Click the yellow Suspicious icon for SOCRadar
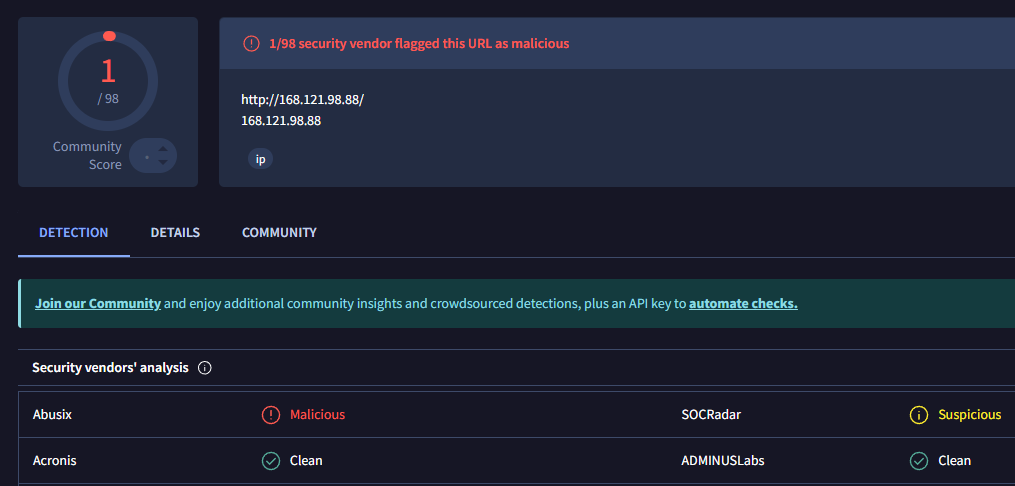The width and height of the screenshot is (1015, 486). (918, 415)
